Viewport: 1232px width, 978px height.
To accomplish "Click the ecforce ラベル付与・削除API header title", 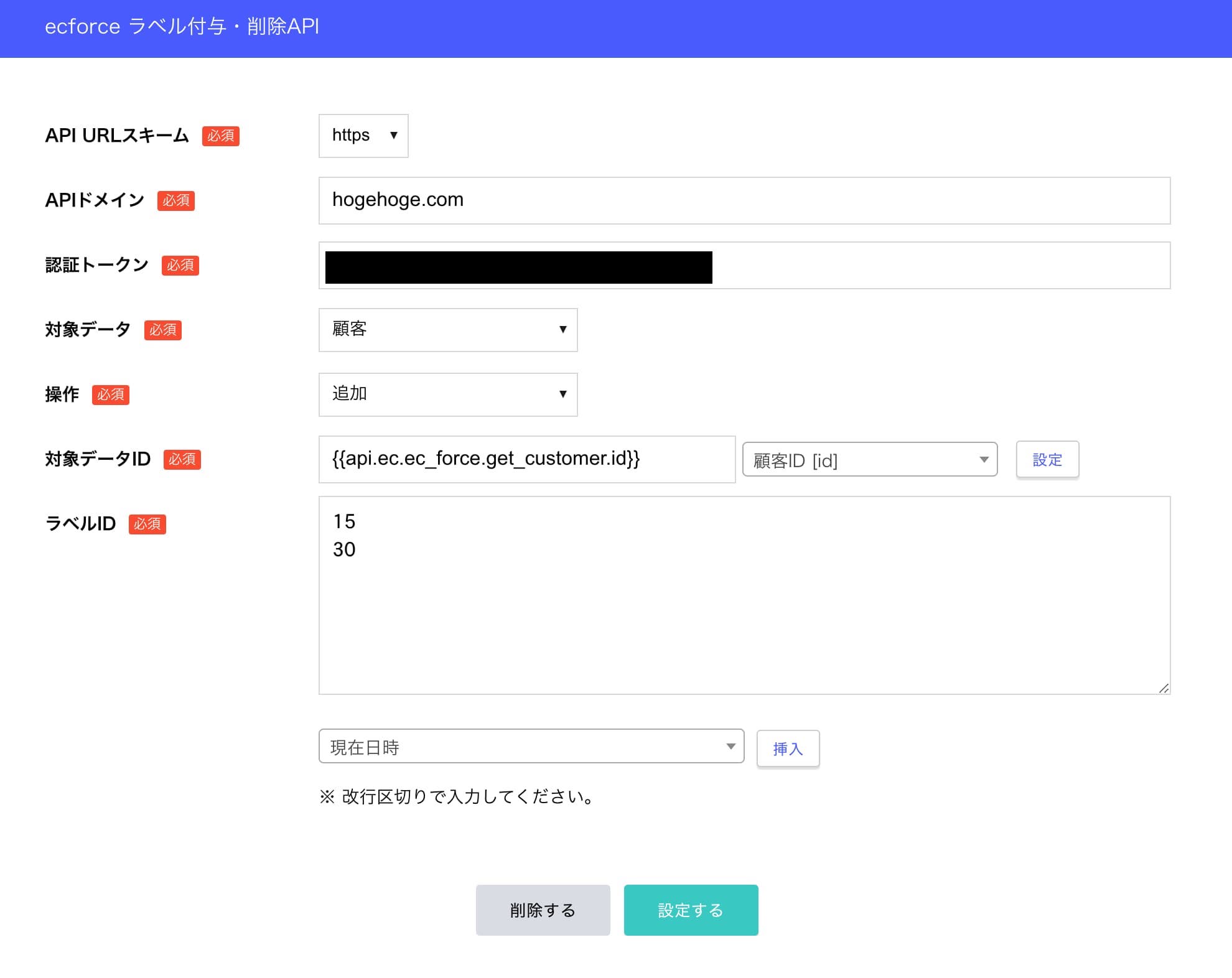I will point(182,27).
